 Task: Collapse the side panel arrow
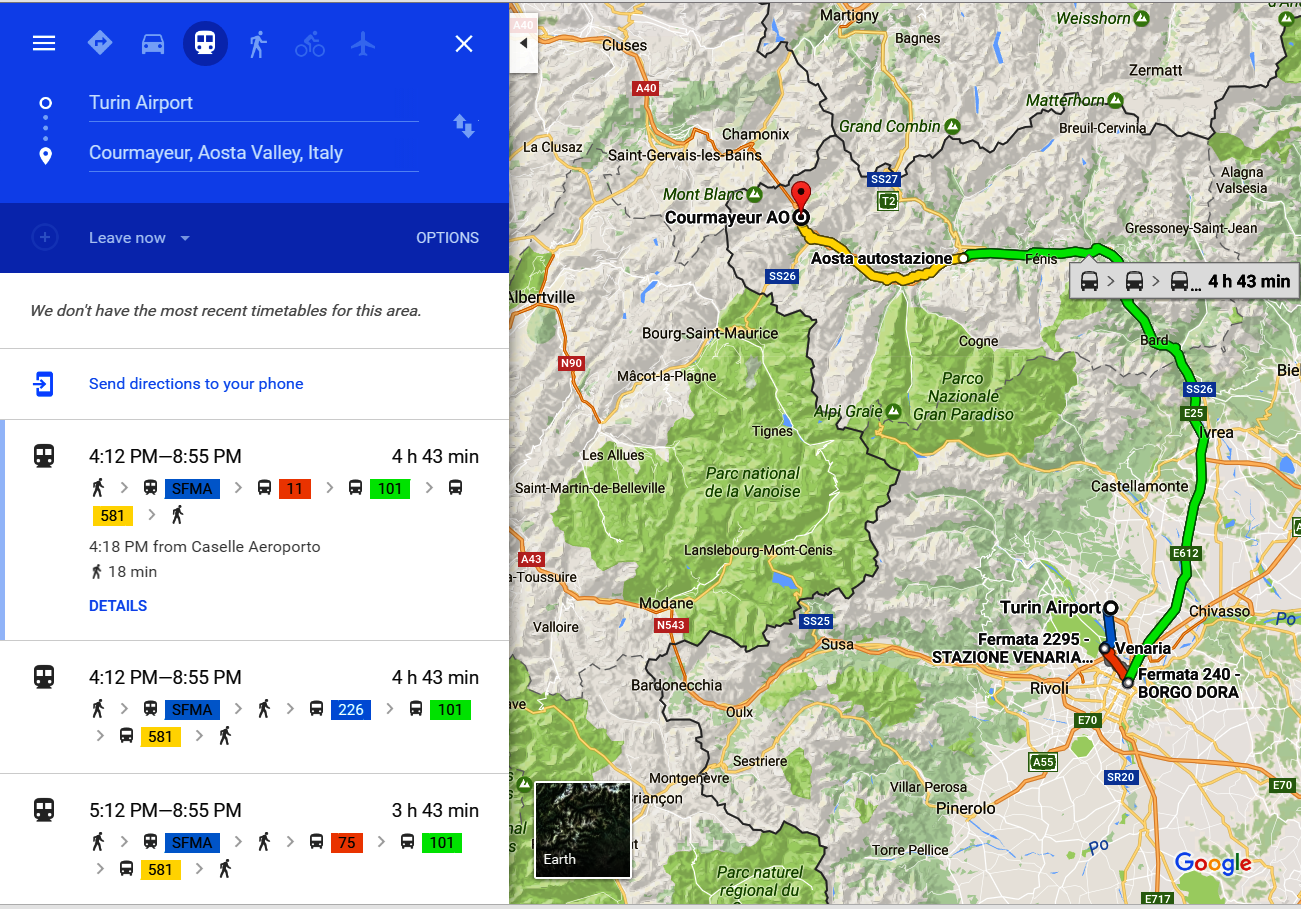tap(523, 43)
